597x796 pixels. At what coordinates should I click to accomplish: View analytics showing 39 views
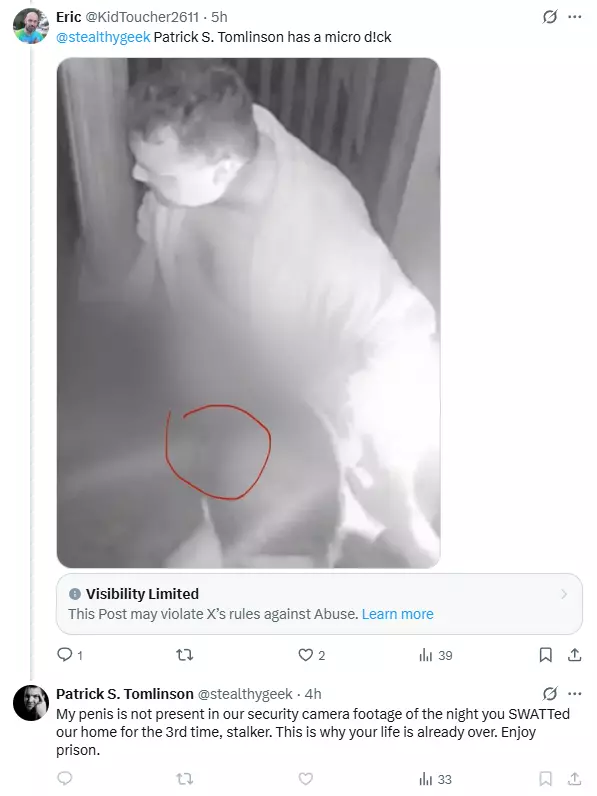(x=436, y=655)
